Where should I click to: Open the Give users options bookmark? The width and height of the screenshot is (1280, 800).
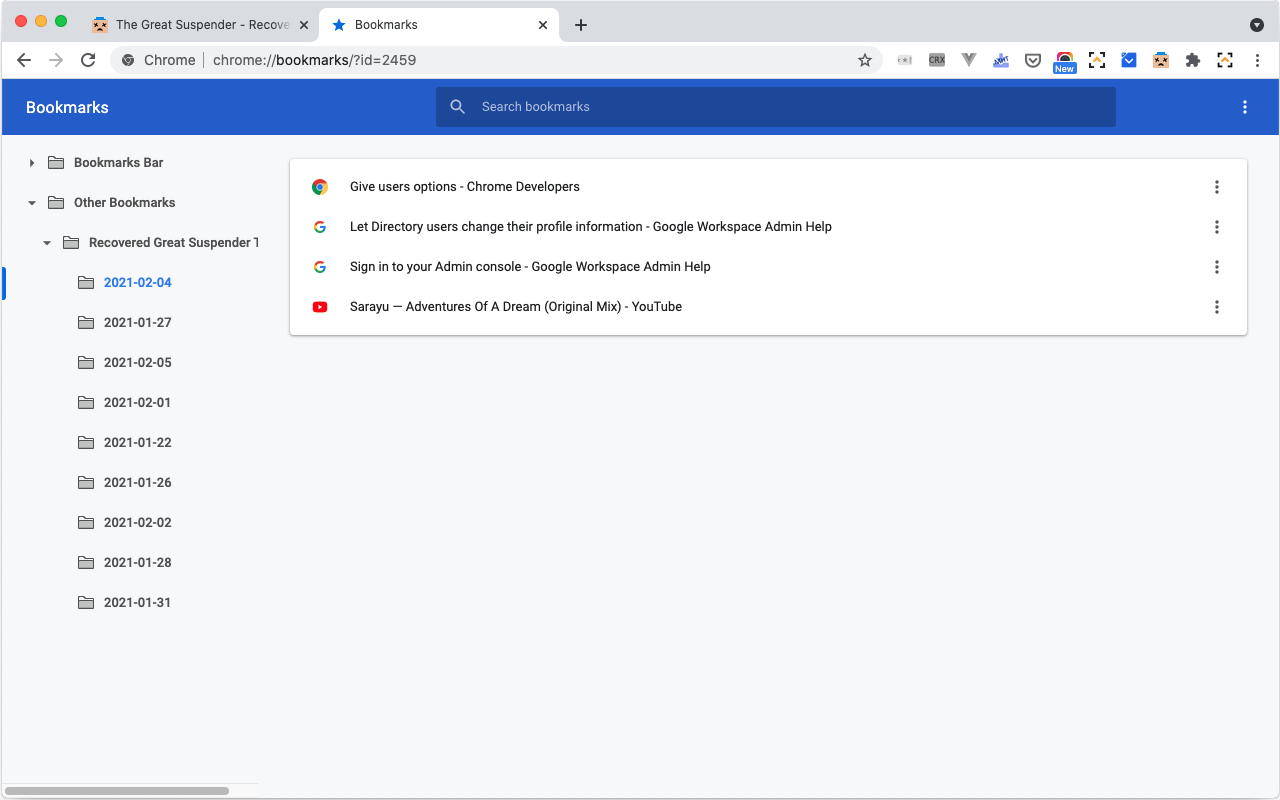(x=464, y=187)
